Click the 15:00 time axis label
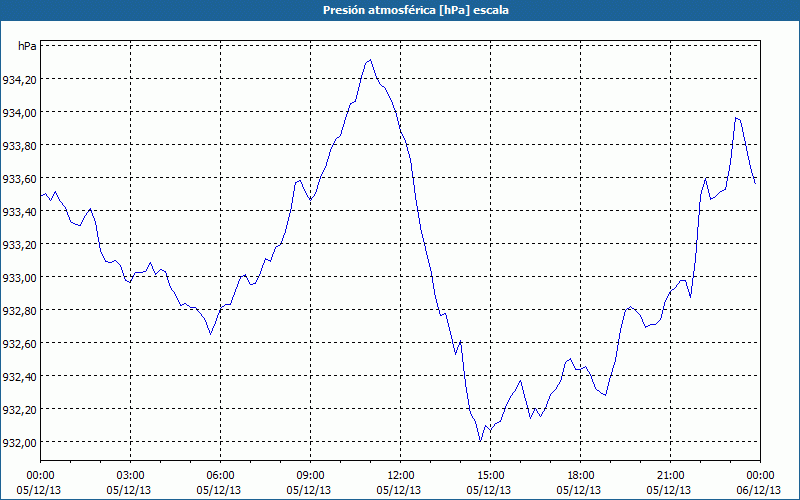The height and width of the screenshot is (500, 800). pos(490,476)
